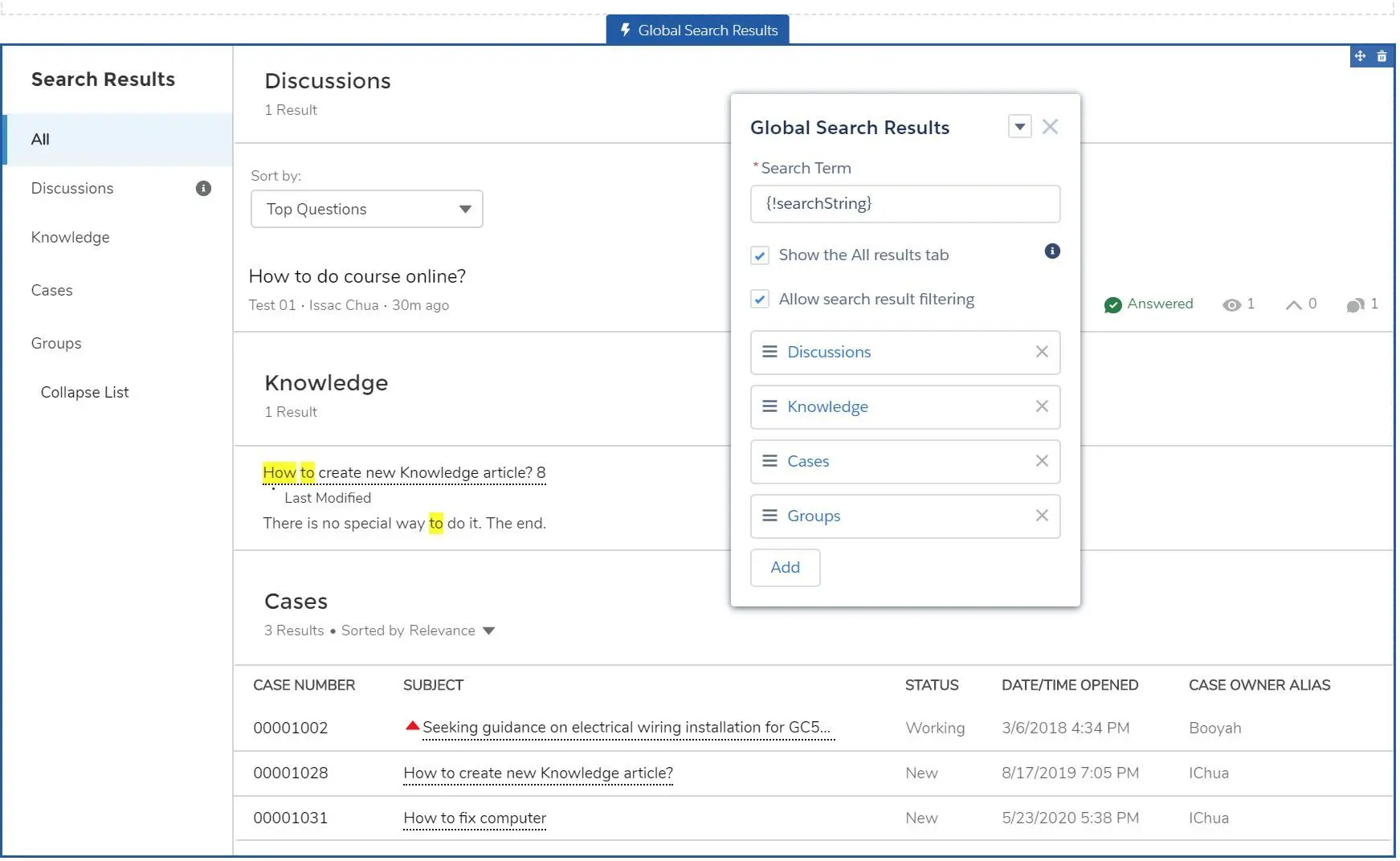Click the info icon beside Show All results tab
The width and height of the screenshot is (1400, 861).
[x=1051, y=251]
